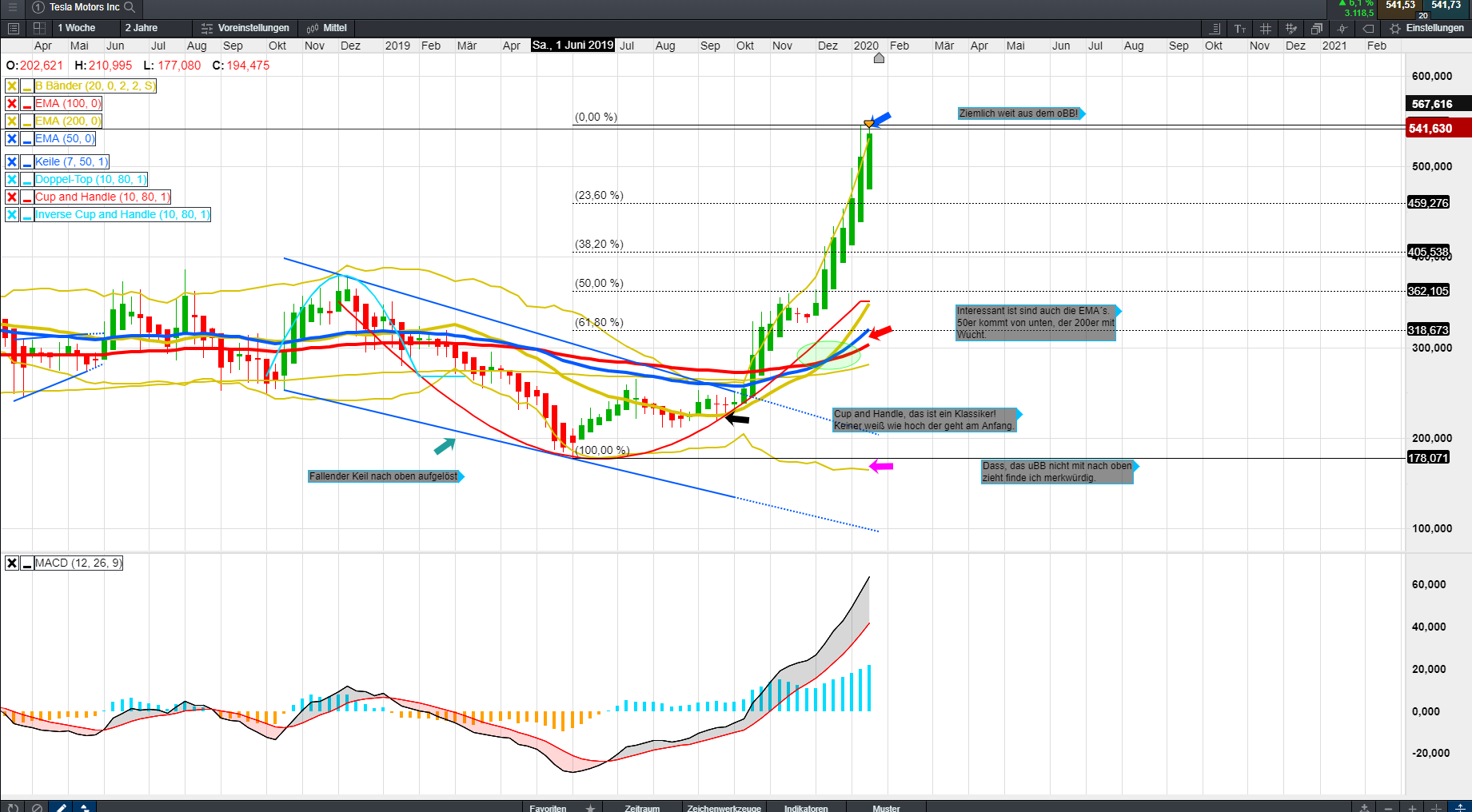Minimize the Inverse Cup and Handle indicator
This screenshot has width=1472, height=812.
click(27, 214)
